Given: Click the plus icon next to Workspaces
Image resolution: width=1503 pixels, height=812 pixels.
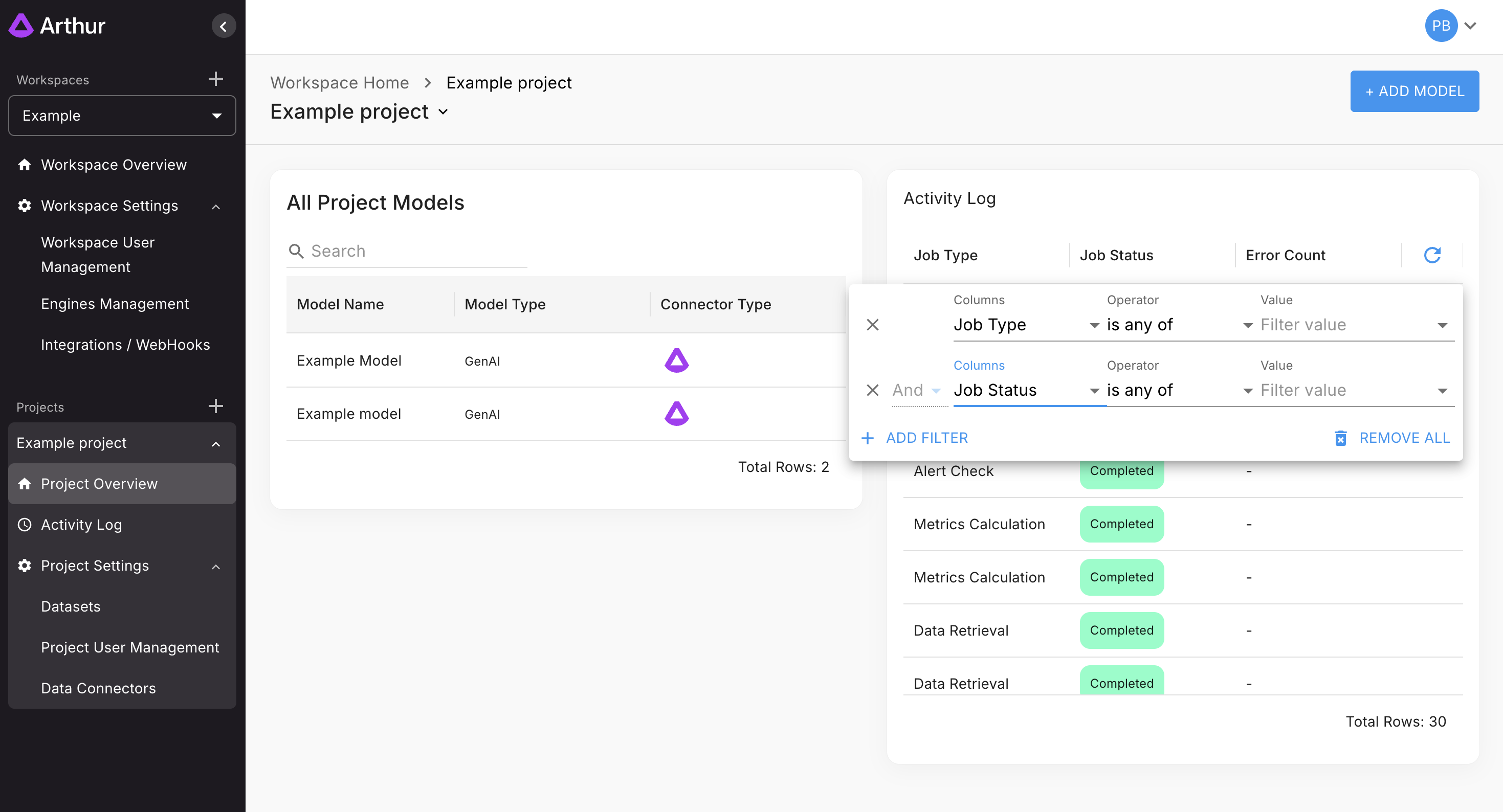Looking at the screenshot, I should tap(215, 79).
